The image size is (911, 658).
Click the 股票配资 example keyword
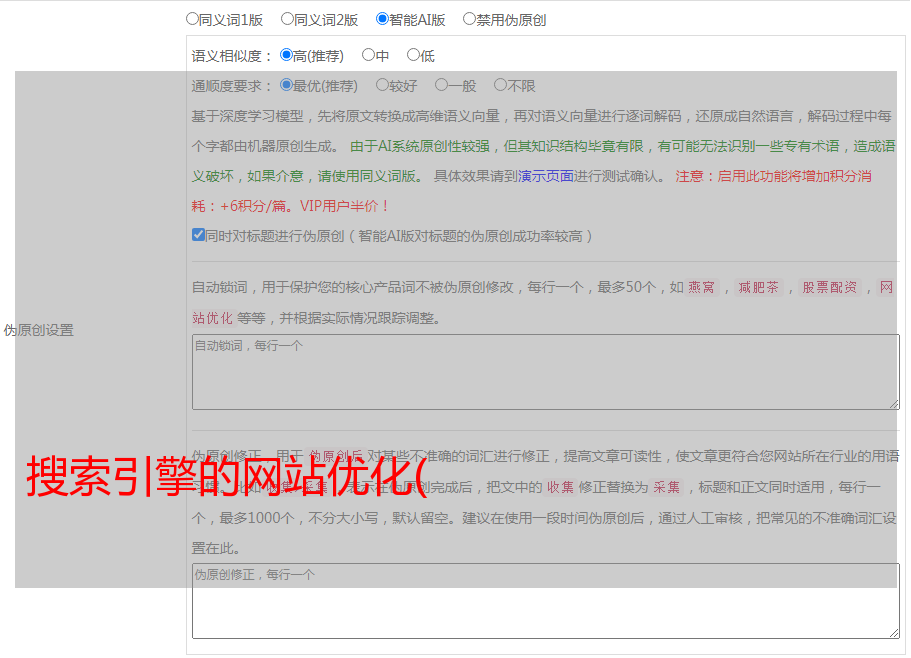[830, 287]
